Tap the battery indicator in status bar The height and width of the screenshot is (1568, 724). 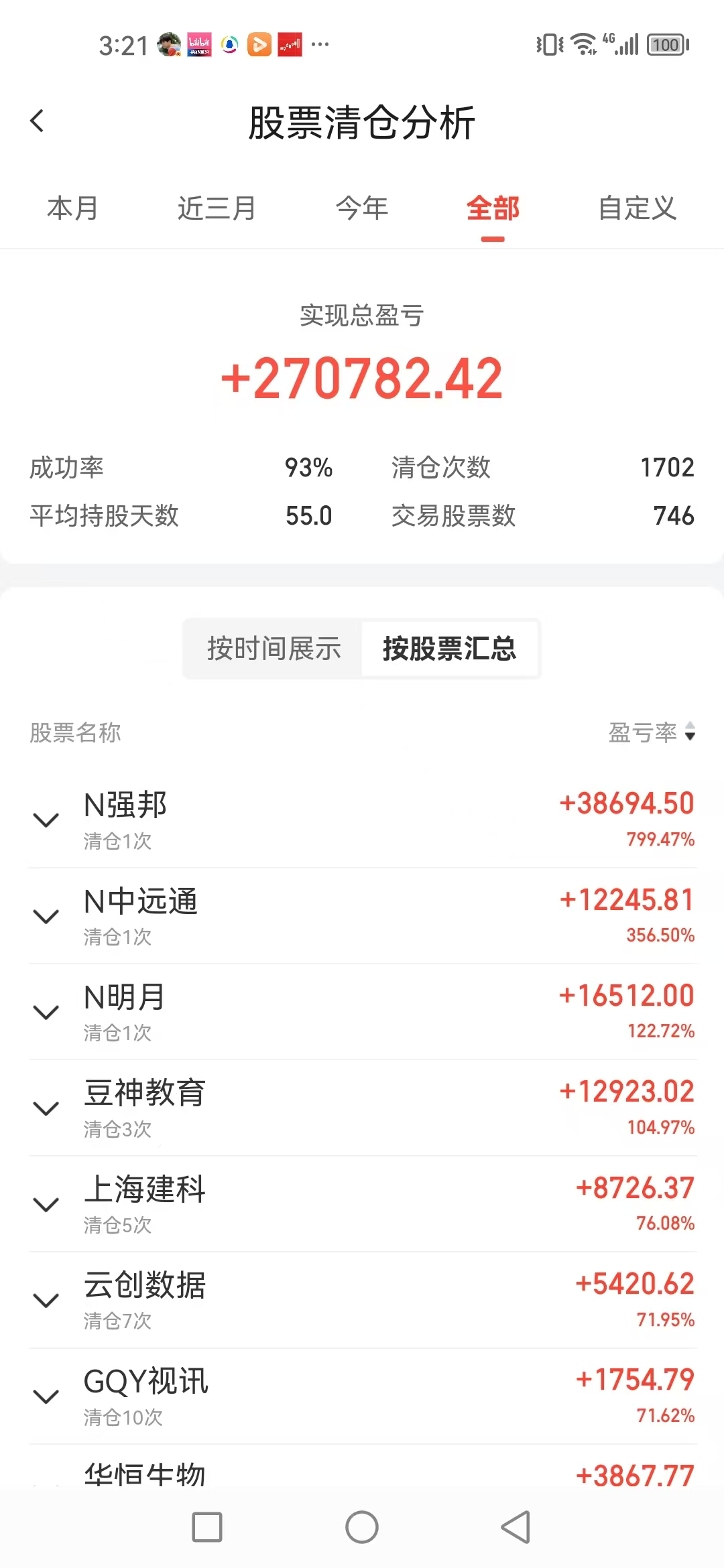click(668, 45)
